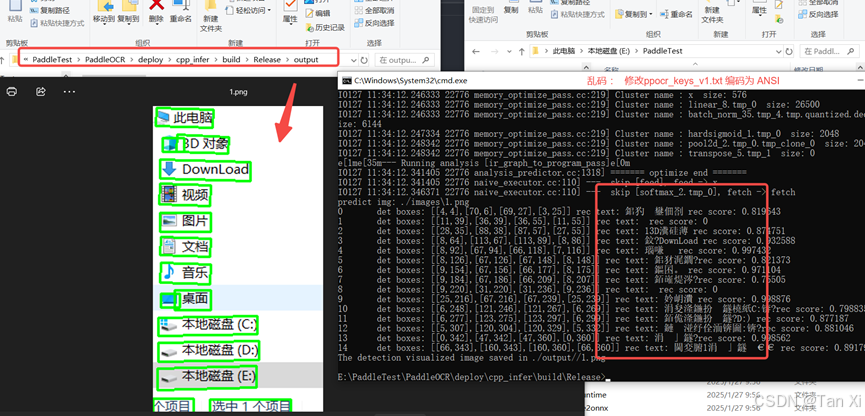865x416 pixels.
Task: Click Back arrow in right Explorer window
Action: pyautogui.click(x=476, y=51)
